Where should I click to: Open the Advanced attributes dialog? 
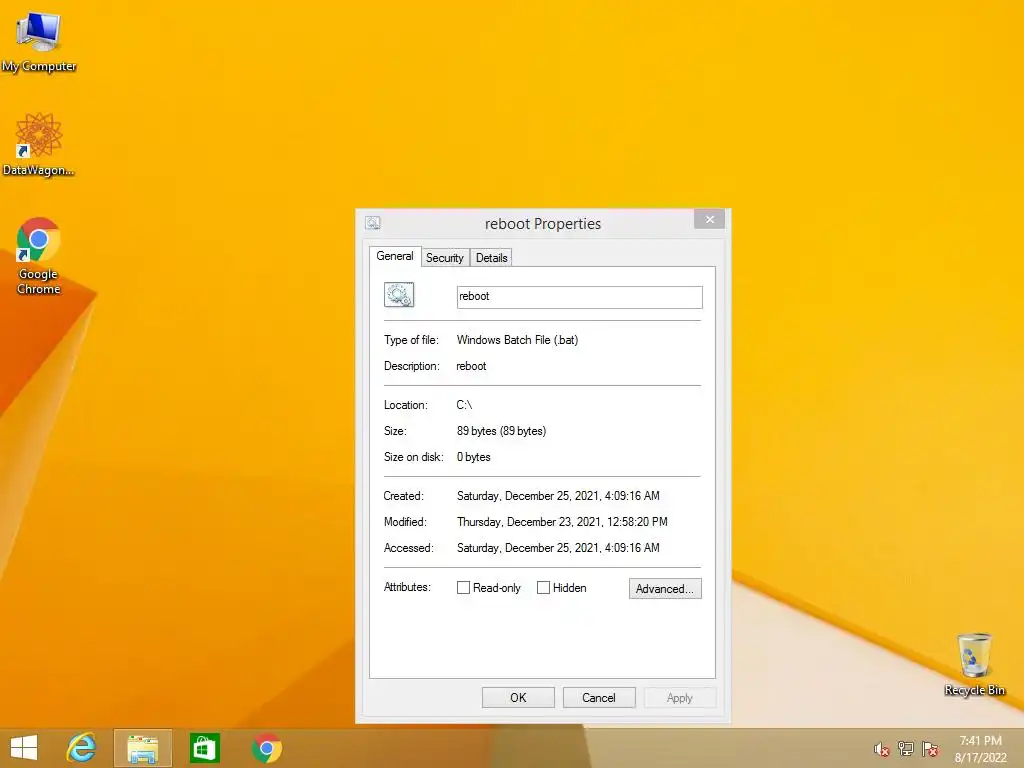click(x=665, y=588)
